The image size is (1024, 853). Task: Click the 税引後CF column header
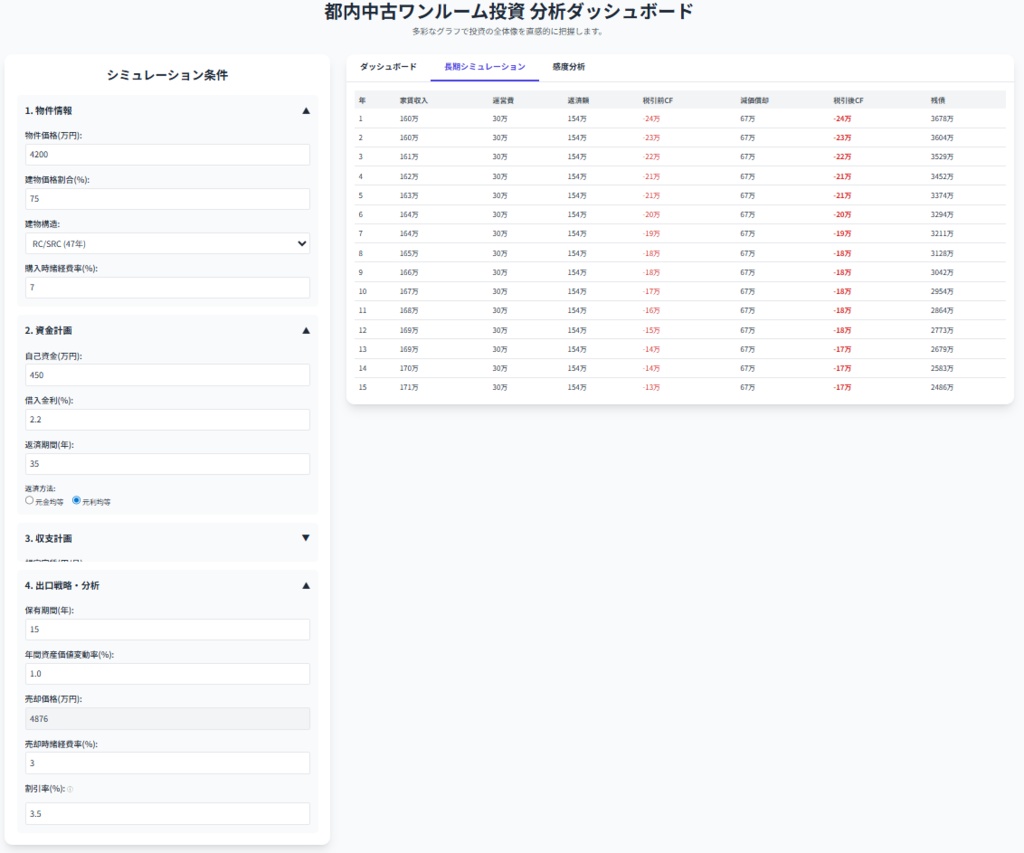848,101
